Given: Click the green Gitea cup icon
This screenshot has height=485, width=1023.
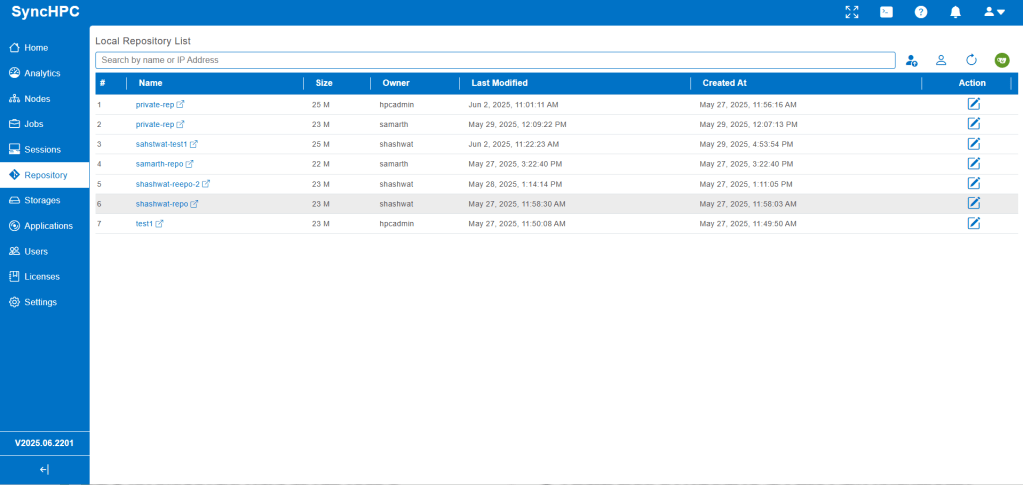Looking at the screenshot, I should pyautogui.click(x=1001, y=60).
